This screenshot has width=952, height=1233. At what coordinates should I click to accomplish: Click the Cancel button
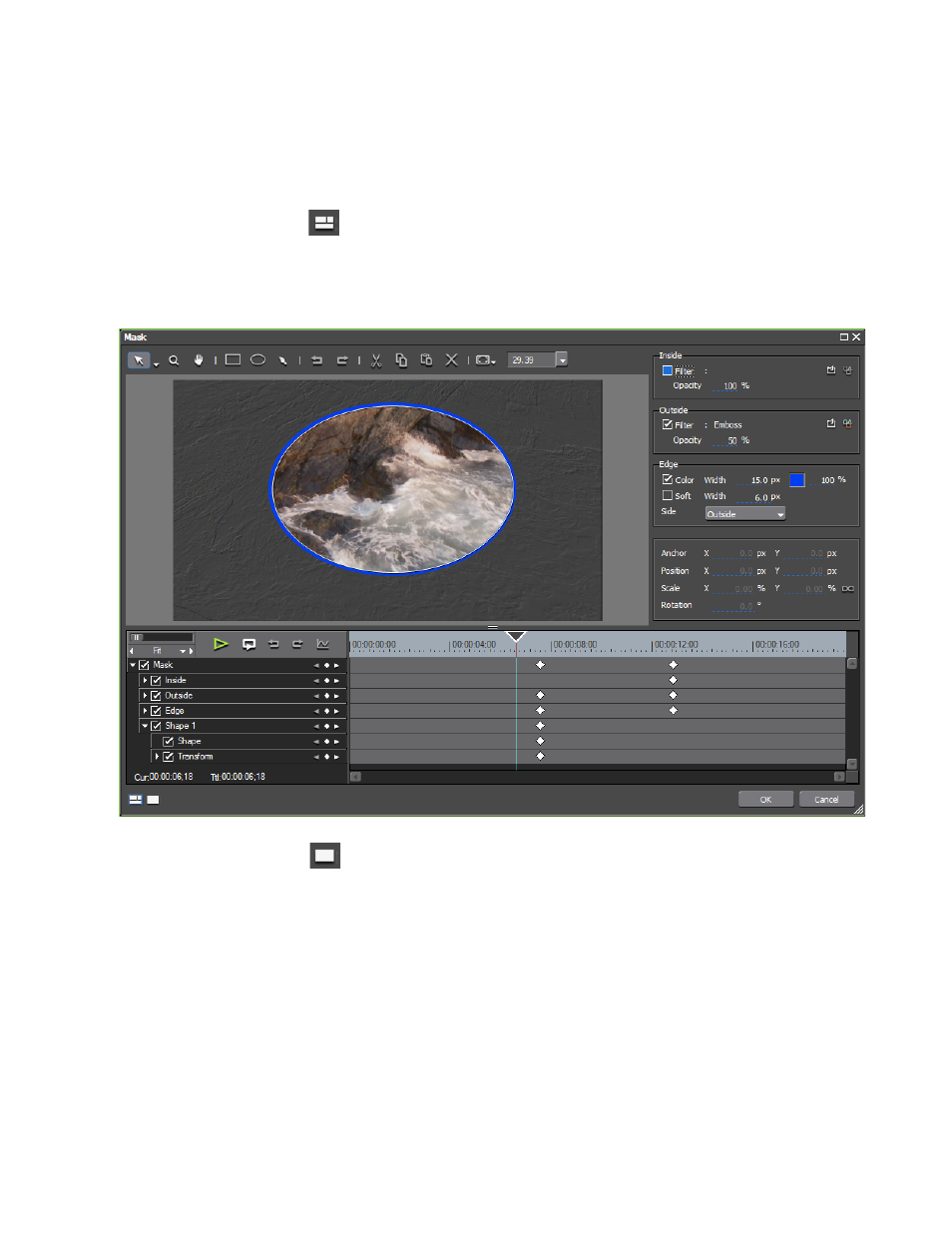826,799
